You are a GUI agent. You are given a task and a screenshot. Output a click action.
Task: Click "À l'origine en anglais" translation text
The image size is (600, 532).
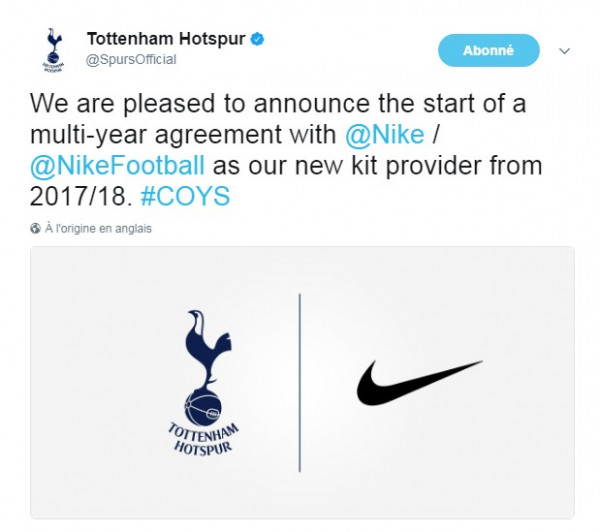point(98,228)
